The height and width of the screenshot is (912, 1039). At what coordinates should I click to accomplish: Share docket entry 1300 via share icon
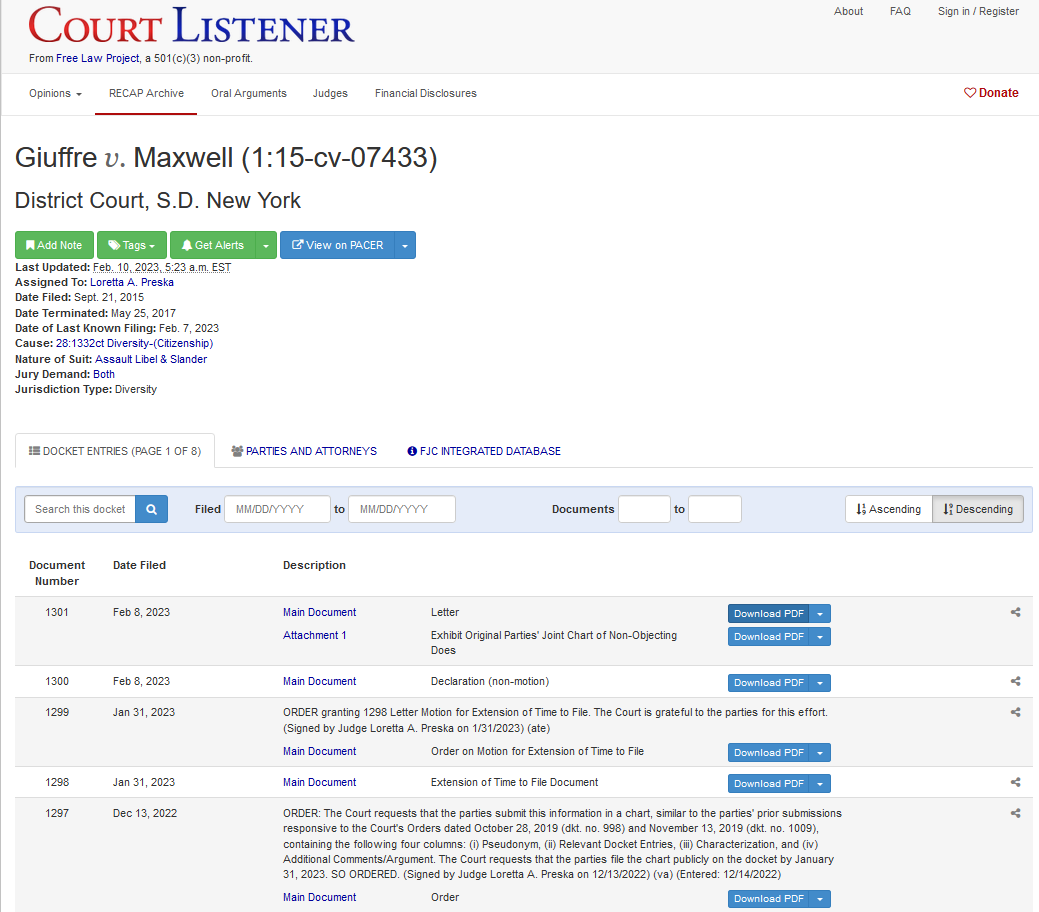[1015, 681]
